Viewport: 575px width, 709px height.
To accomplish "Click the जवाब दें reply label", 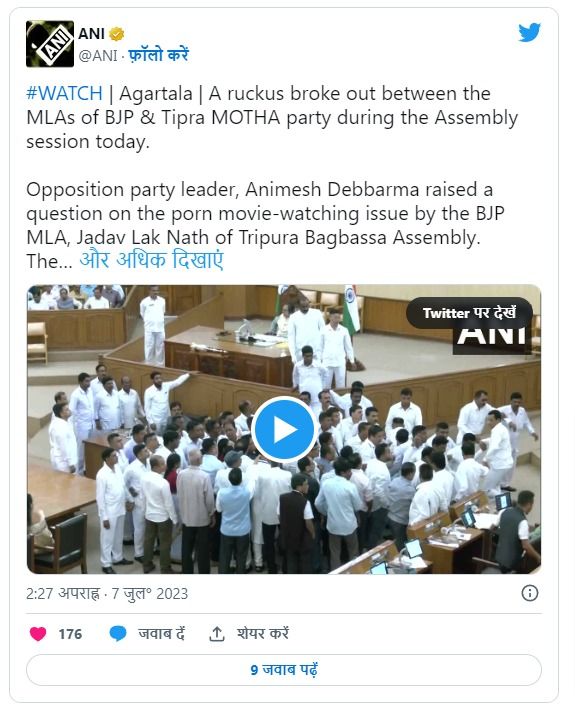I will pos(162,633).
